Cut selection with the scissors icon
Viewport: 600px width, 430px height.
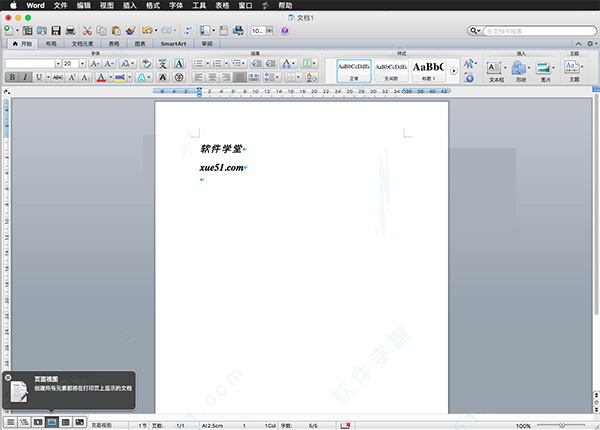click(x=87, y=31)
